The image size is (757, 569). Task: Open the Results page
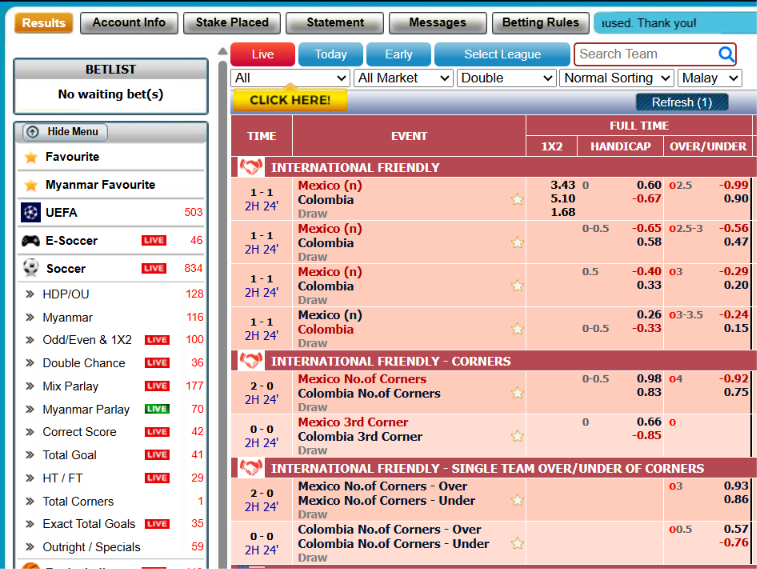coord(43,23)
